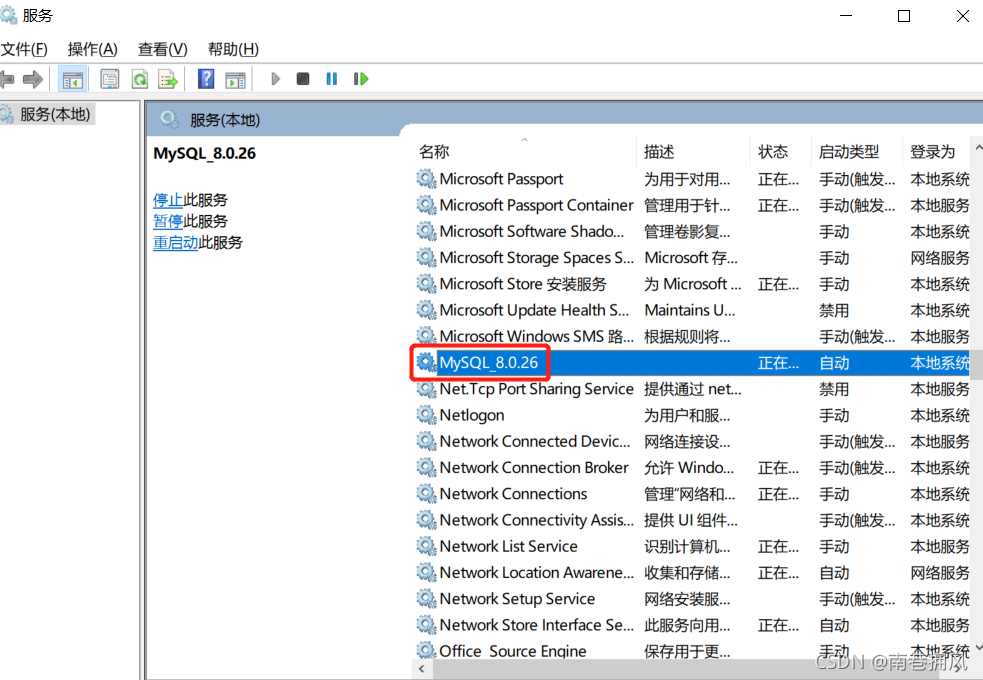Viewport: 983px width, 680px height.
Task: Sort by the 名称 column header
Action: pyautogui.click(x=523, y=152)
